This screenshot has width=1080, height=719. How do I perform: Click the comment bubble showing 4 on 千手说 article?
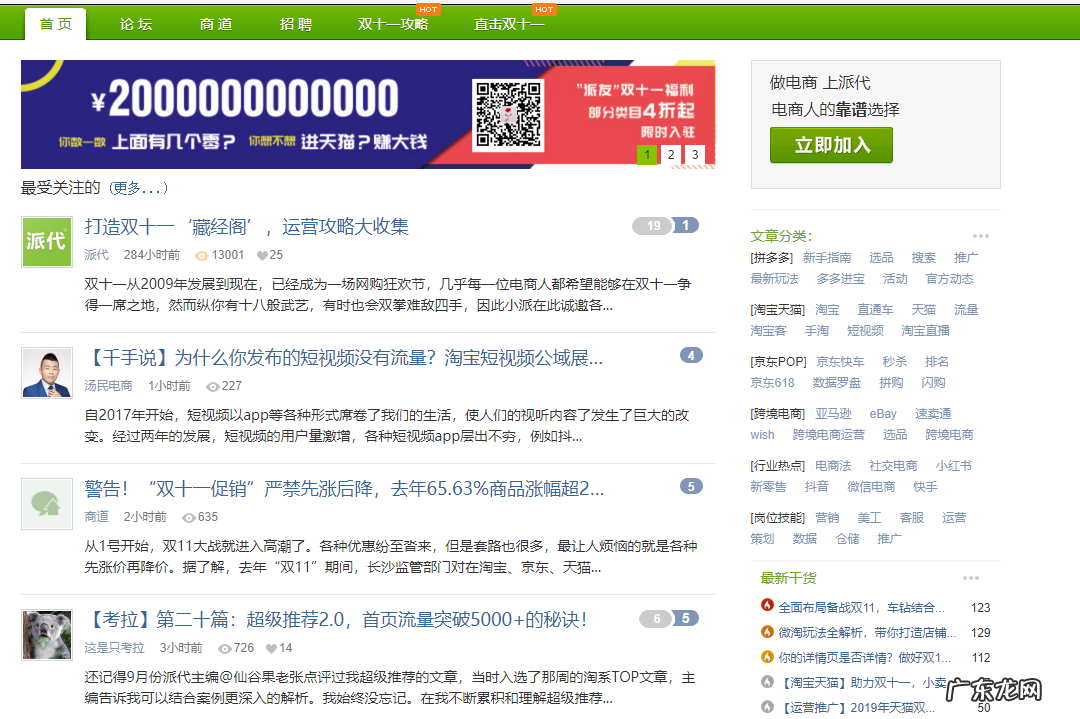(x=691, y=354)
